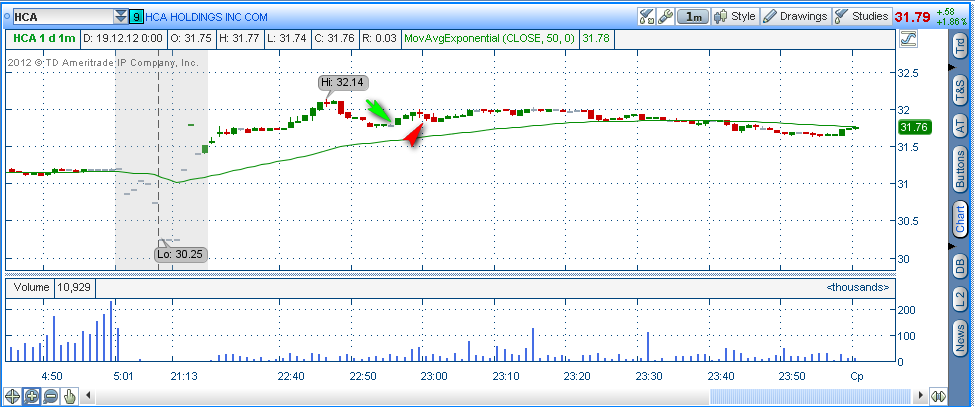The image size is (975, 407).
Task: Click the expand time axis arrows icon
Action: pos(938,395)
